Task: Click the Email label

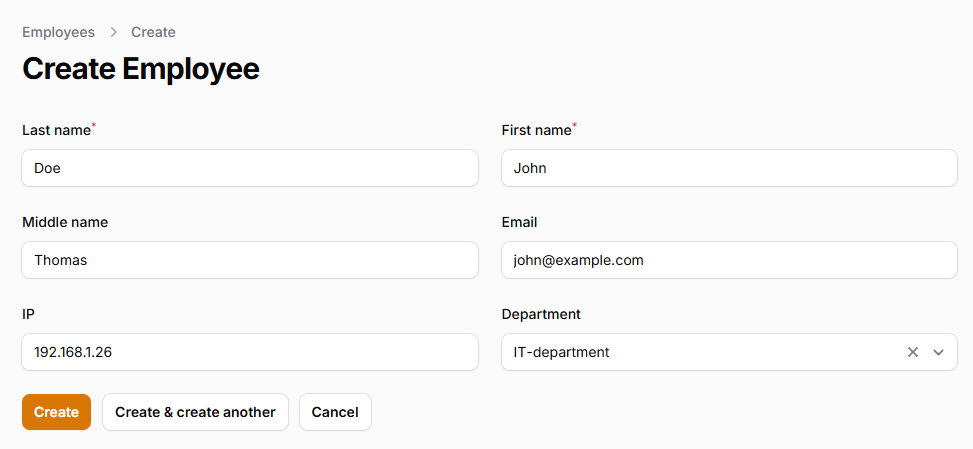Action: 519,222
